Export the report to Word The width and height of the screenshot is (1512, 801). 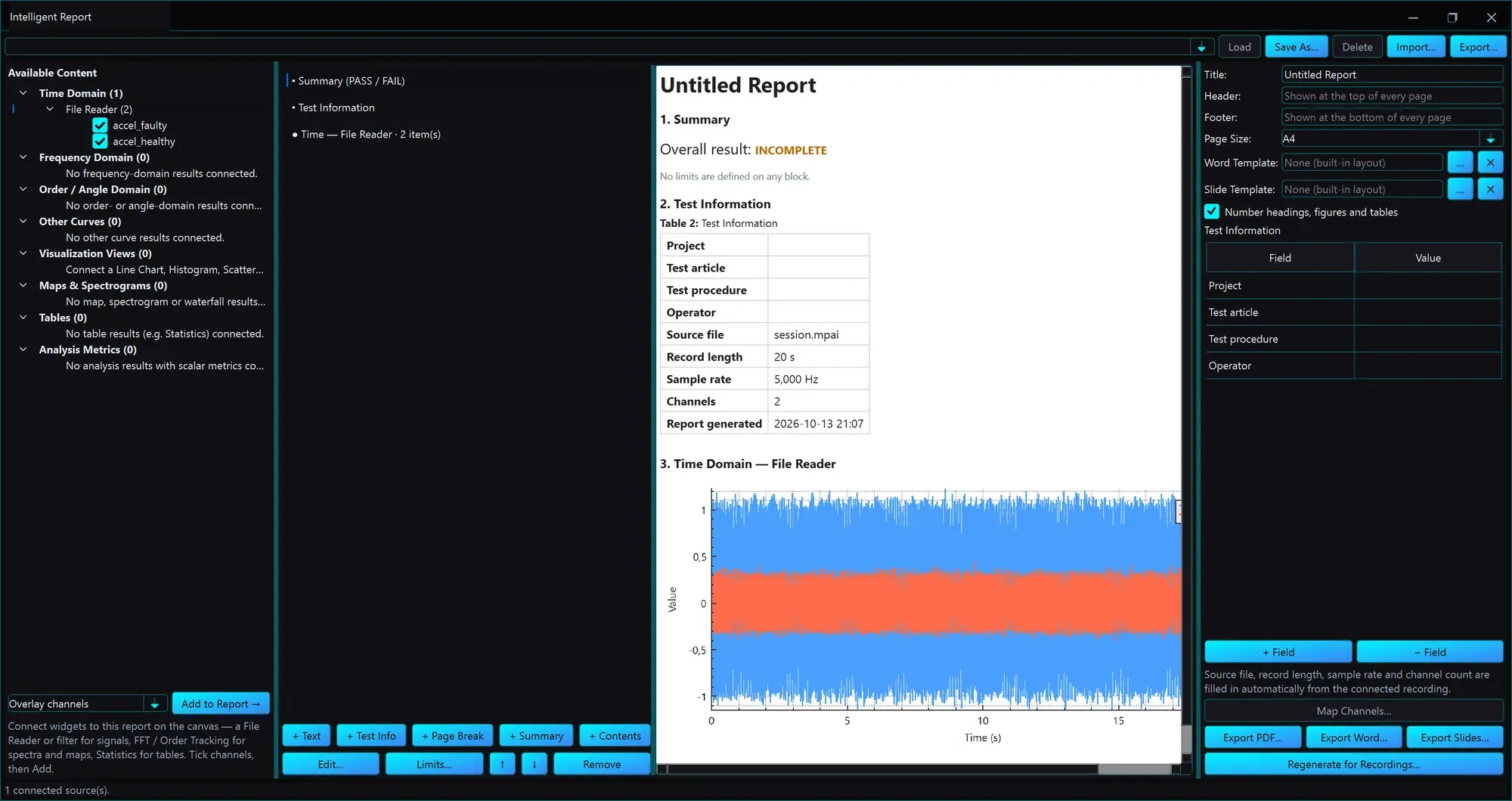(1353, 737)
